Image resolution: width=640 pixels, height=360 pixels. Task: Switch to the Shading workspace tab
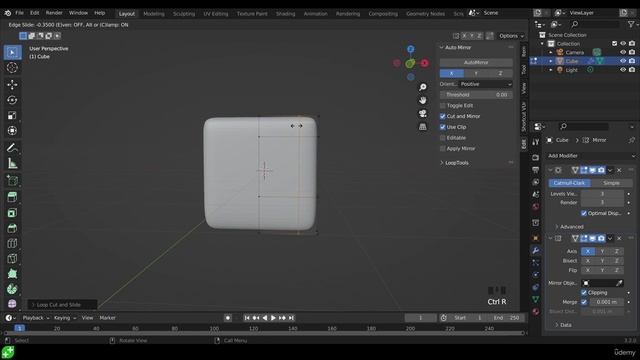tap(285, 14)
